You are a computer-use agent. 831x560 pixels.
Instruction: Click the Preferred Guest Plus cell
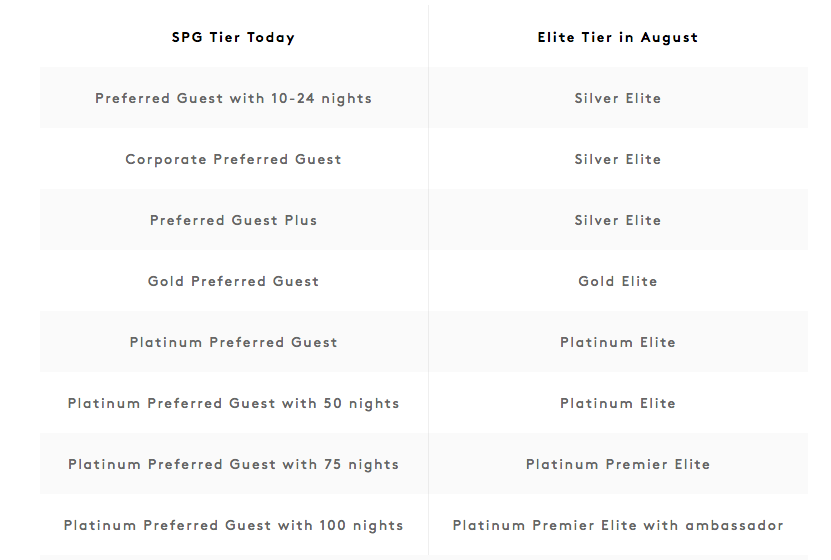[x=234, y=220]
